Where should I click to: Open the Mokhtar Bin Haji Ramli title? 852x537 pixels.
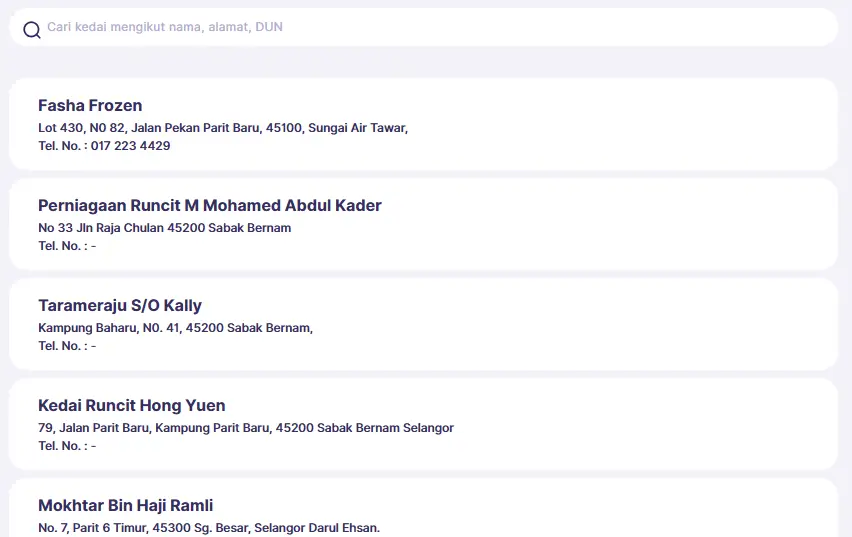126,505
